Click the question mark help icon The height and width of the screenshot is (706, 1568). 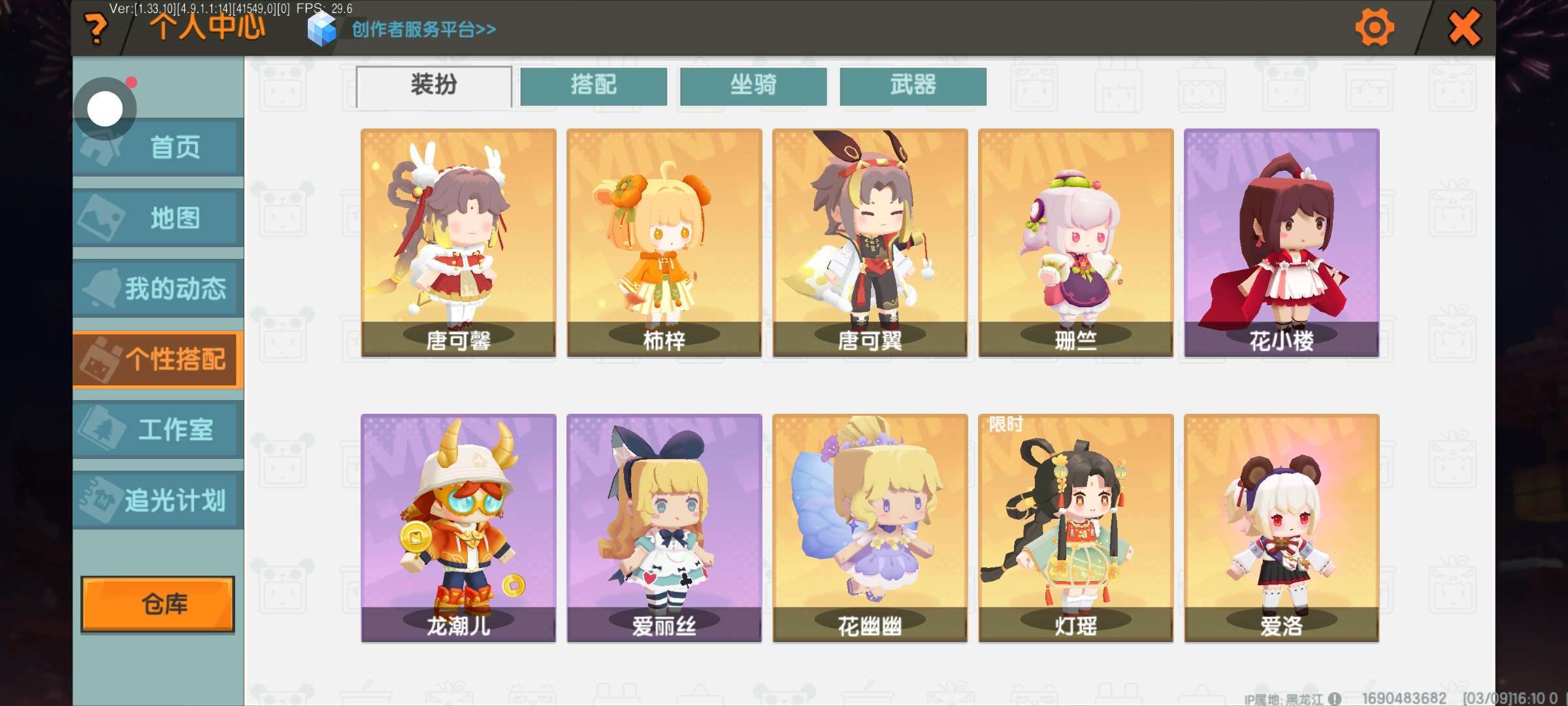coord(97,29)
